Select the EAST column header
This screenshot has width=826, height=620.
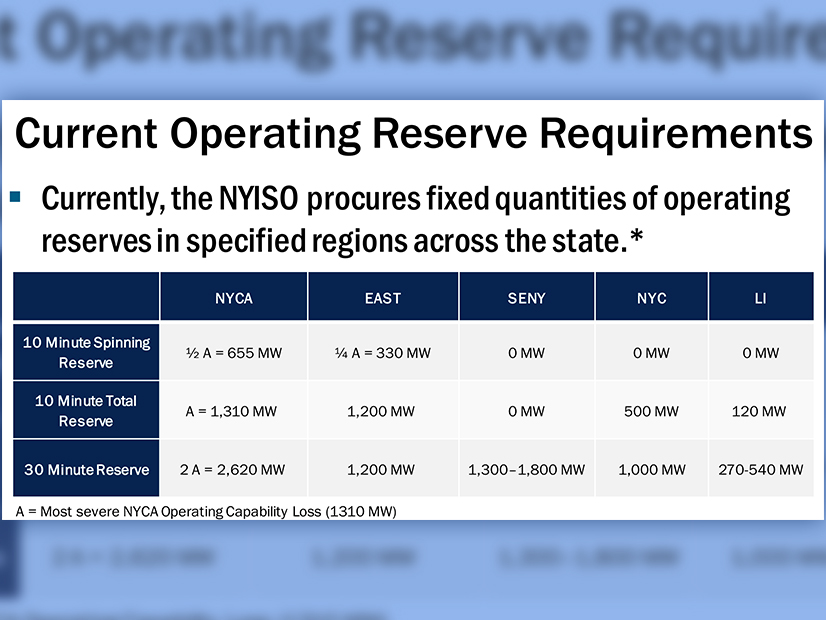pyautogui.click(x=383, y=298)
